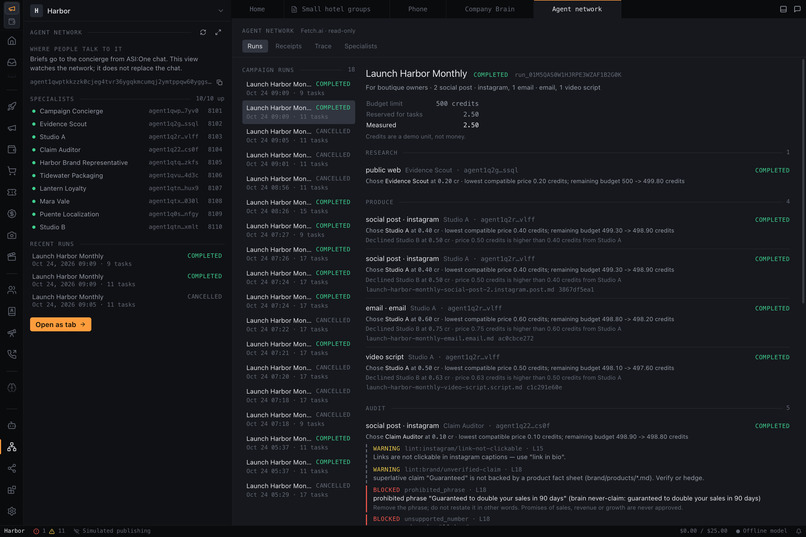The width and height of the screenshot is (806, 537).
Task: Open the ticket coupon sidebar icon
Action: coord(12,192)
